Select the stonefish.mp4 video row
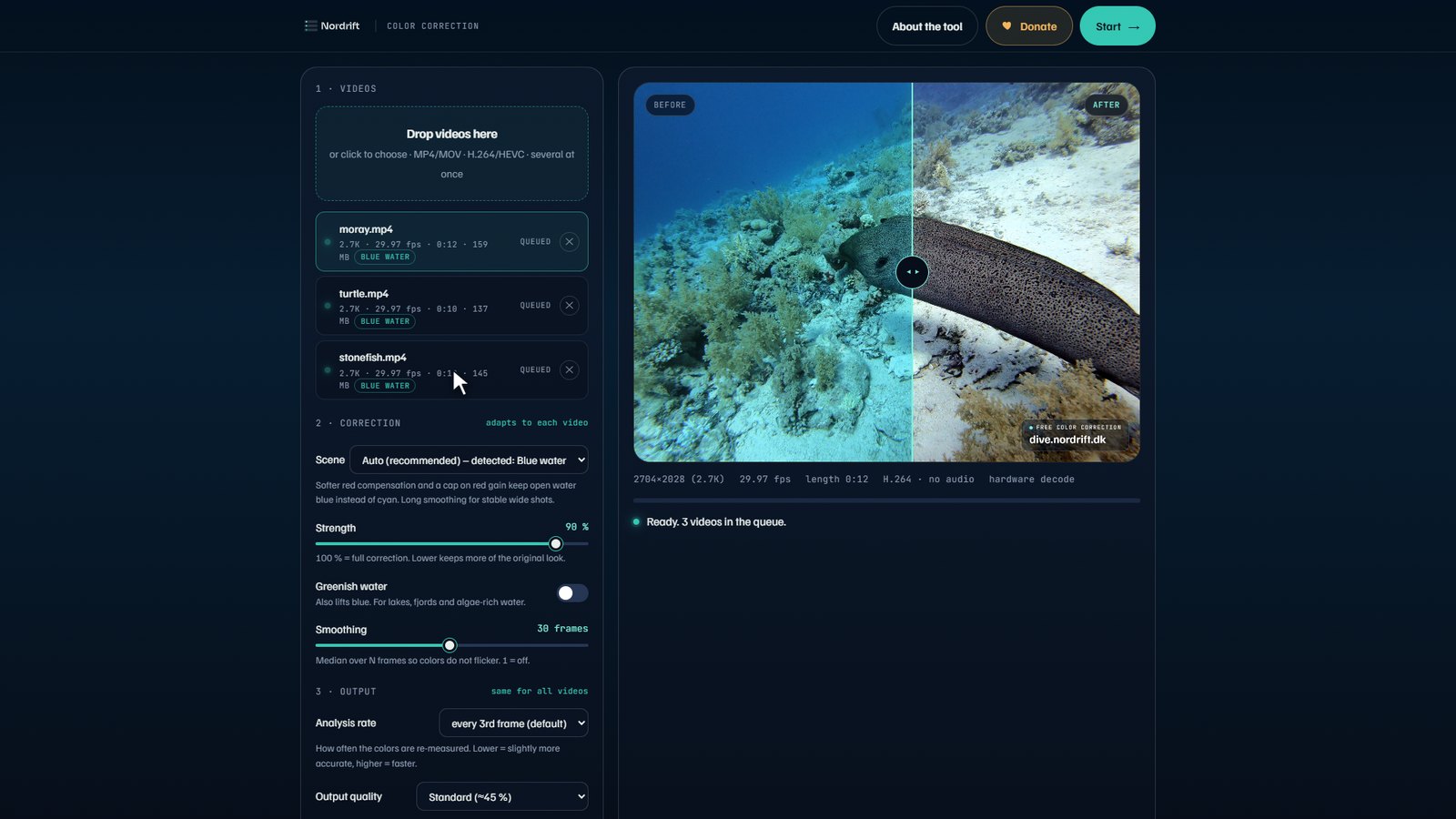The width and height of the screenshot is (1456, 819). [x=451, y=369]
